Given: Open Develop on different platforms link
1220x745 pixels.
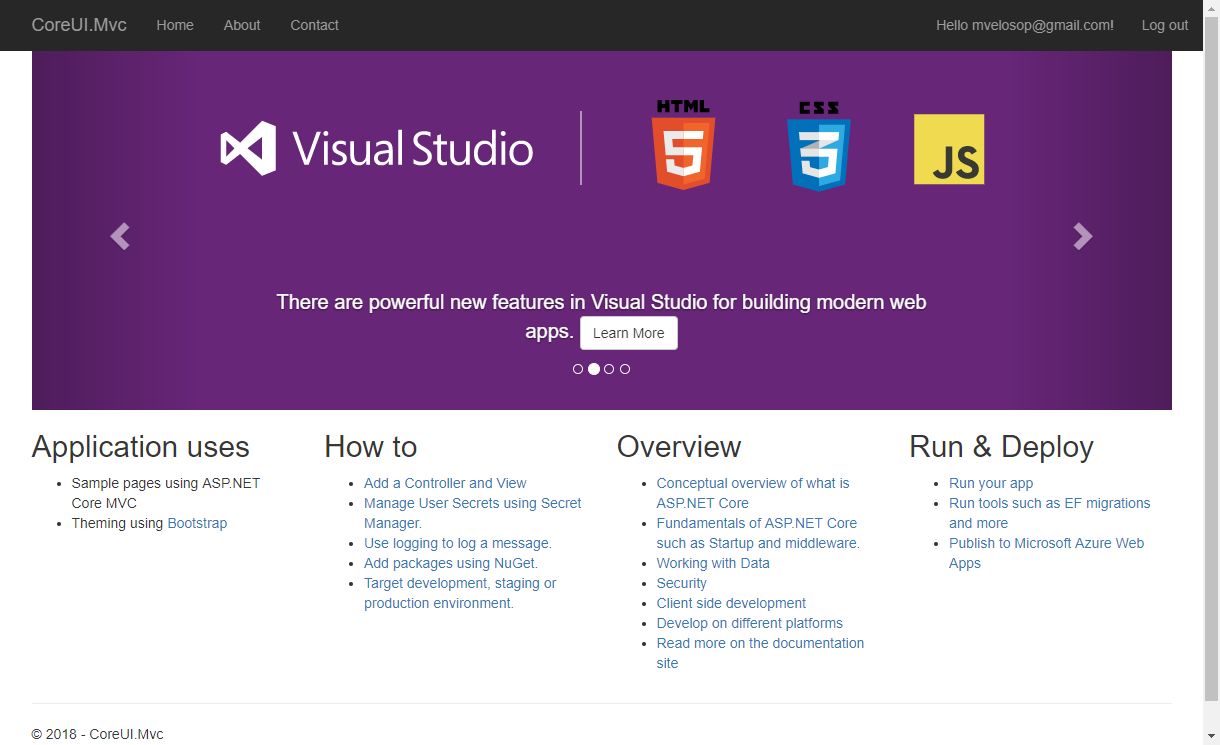Looking at the screenshot, I should coord(750,623).
